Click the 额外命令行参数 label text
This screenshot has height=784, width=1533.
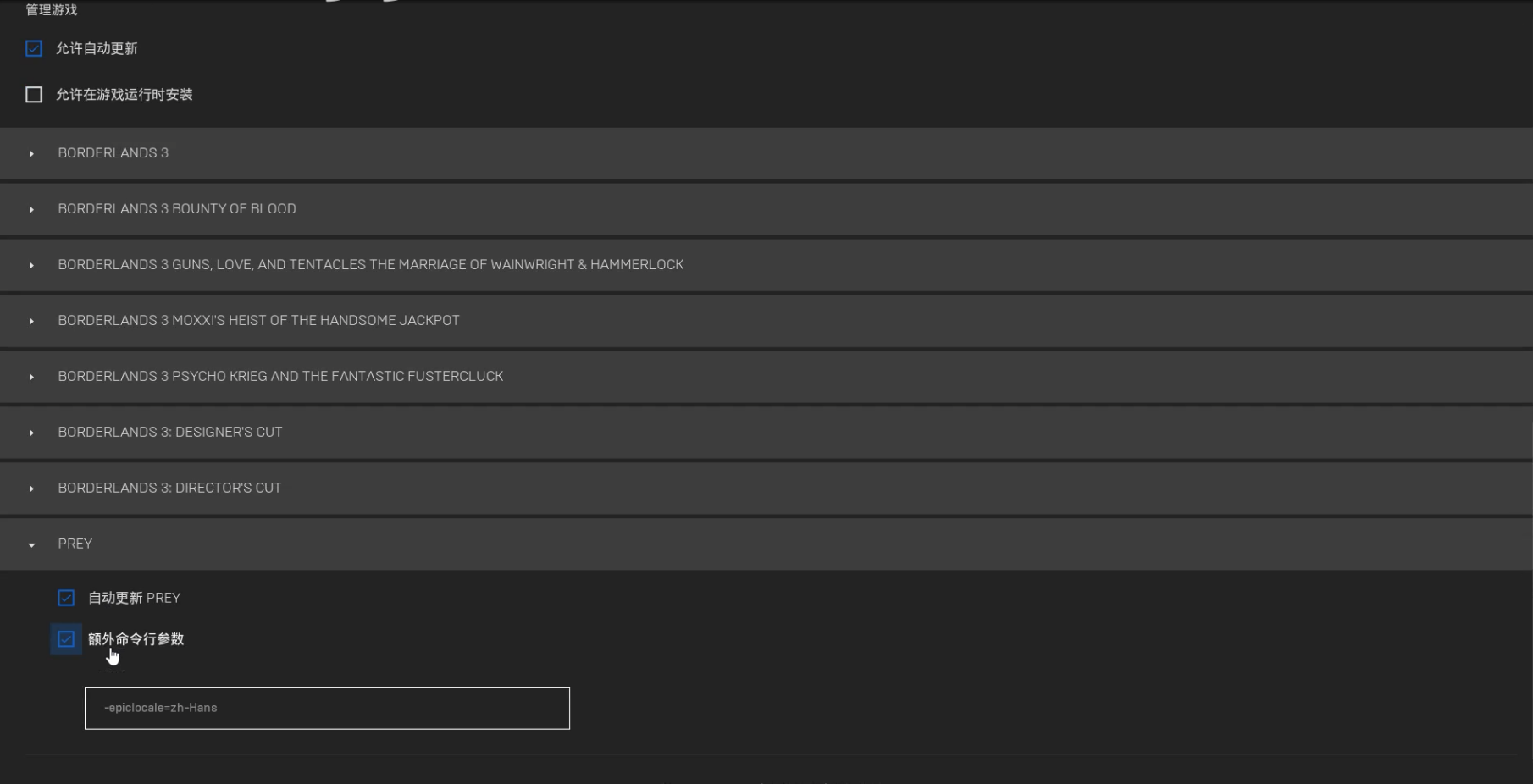coord(136,639)
